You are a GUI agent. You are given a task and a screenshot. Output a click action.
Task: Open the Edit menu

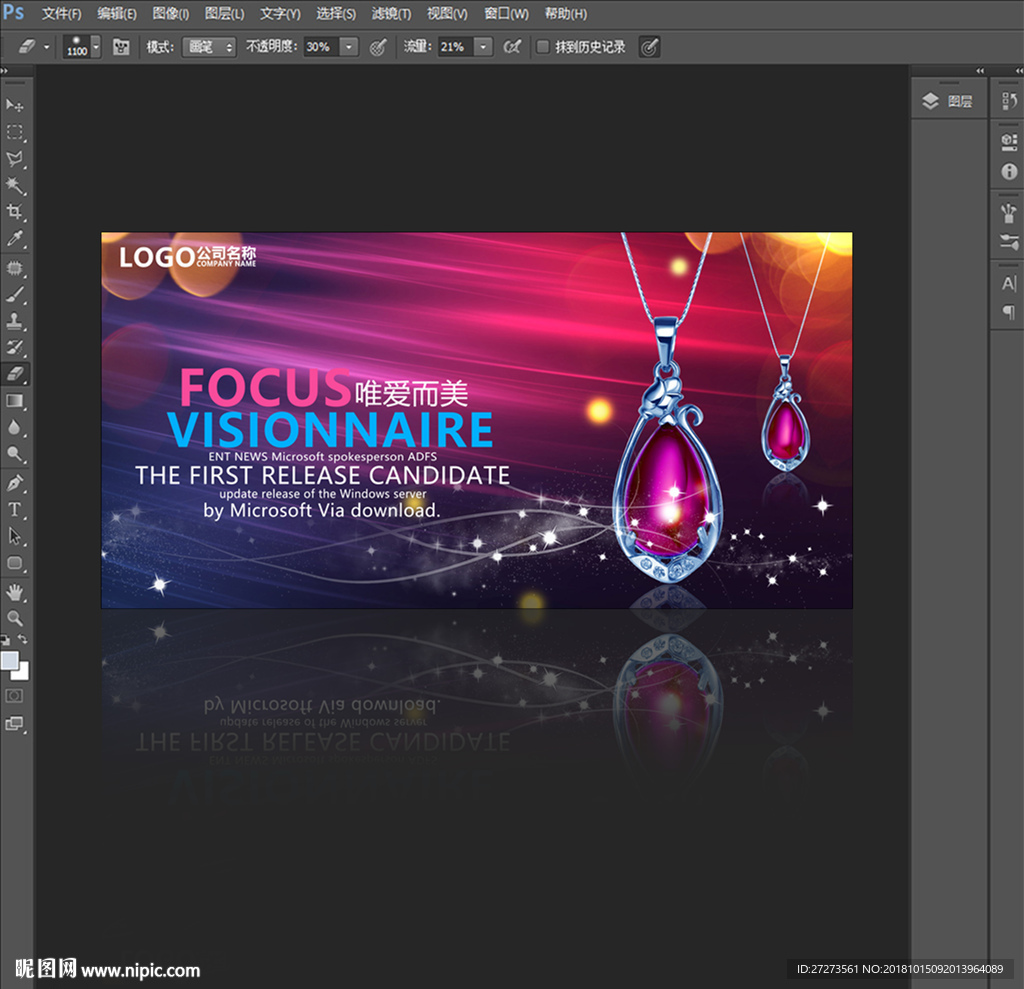[x=117, y=14]
